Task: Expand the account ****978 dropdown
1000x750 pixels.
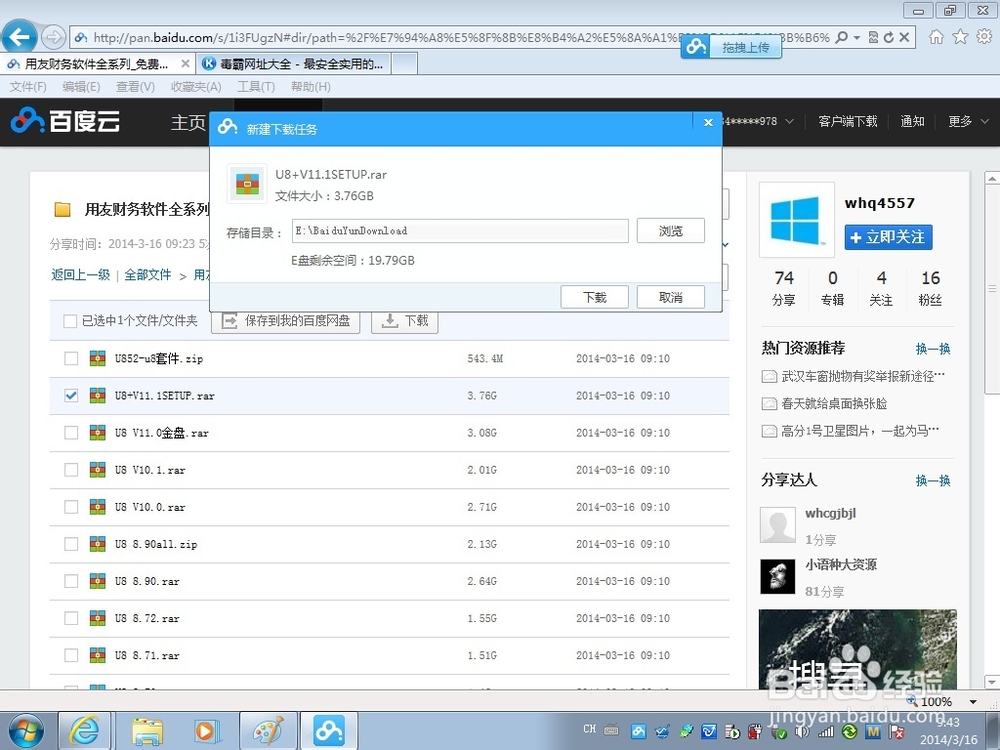Action: pos(789,121)
